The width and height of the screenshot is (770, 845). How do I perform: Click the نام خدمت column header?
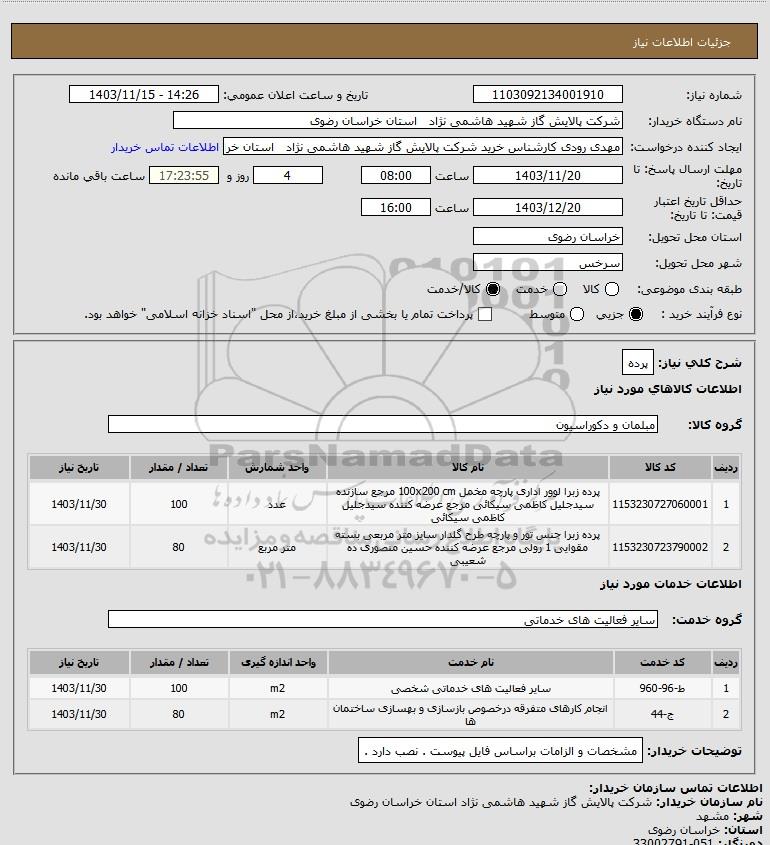(470, 662)
